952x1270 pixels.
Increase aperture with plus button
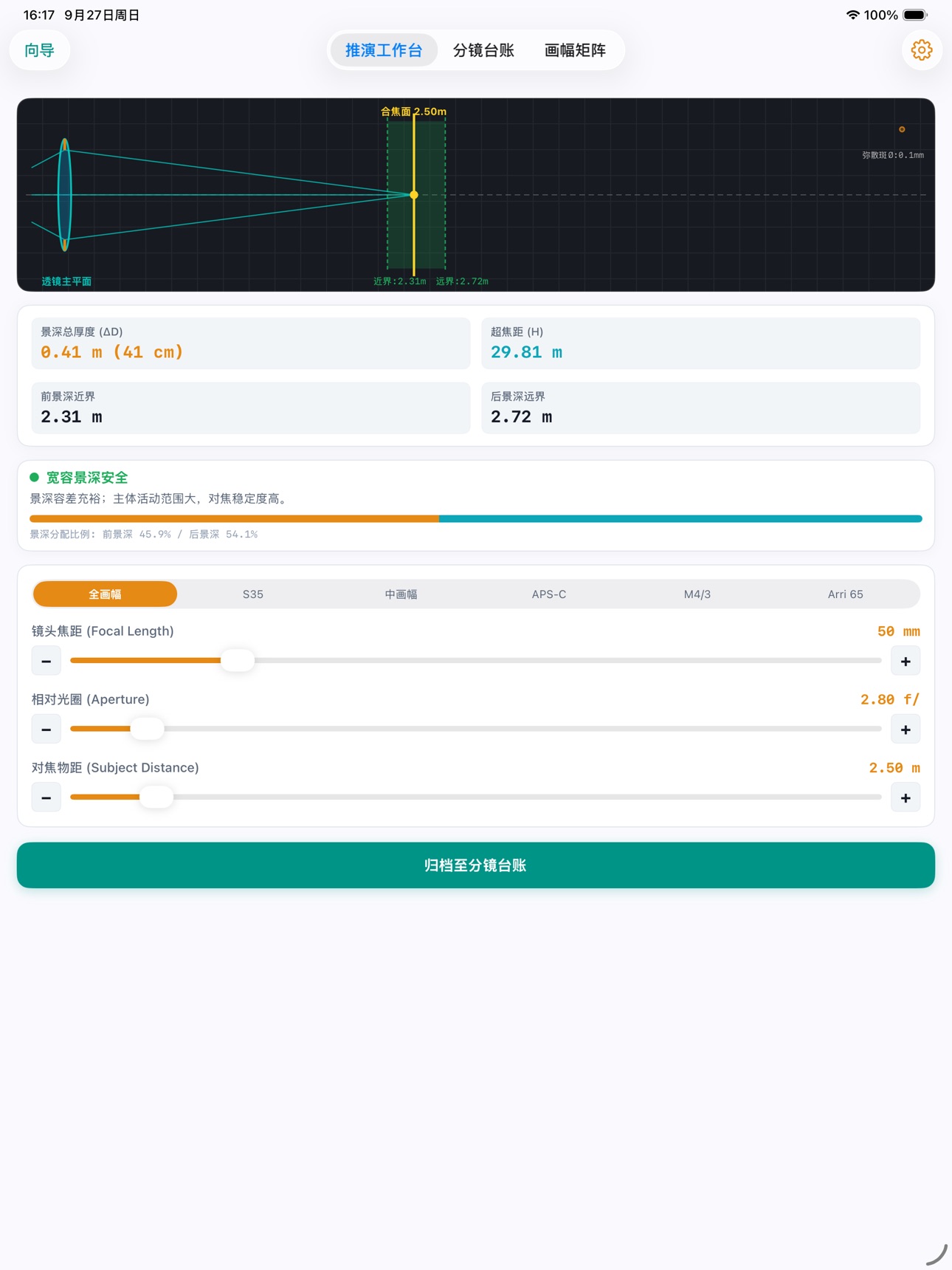tap(906, 730)
